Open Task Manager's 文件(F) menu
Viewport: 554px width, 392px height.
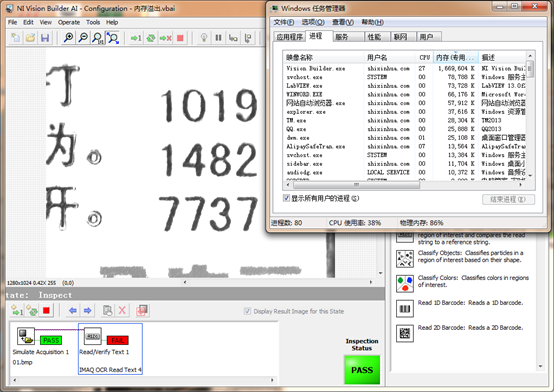pos(284,22)
